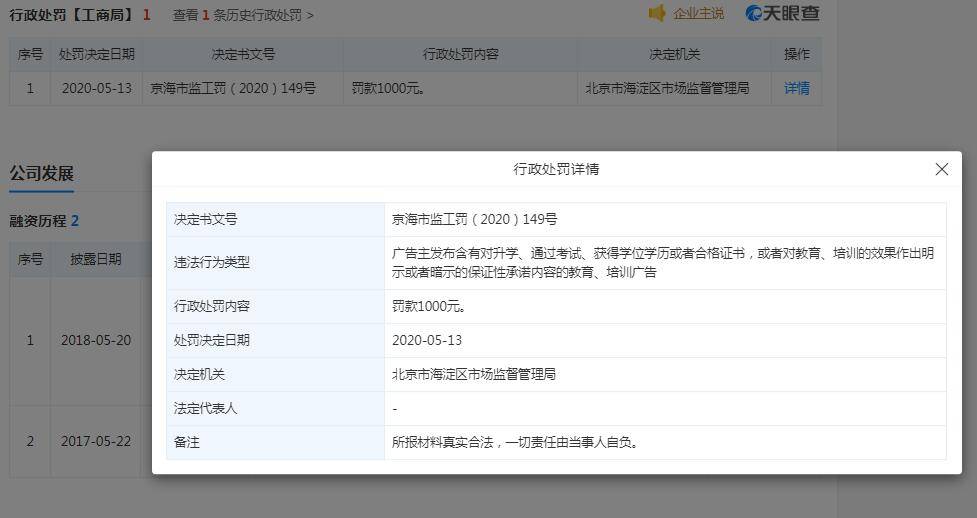Screen dimensions: 977x518
Task: Select remark text 所报材料真实合法
Action: (442, 443)
